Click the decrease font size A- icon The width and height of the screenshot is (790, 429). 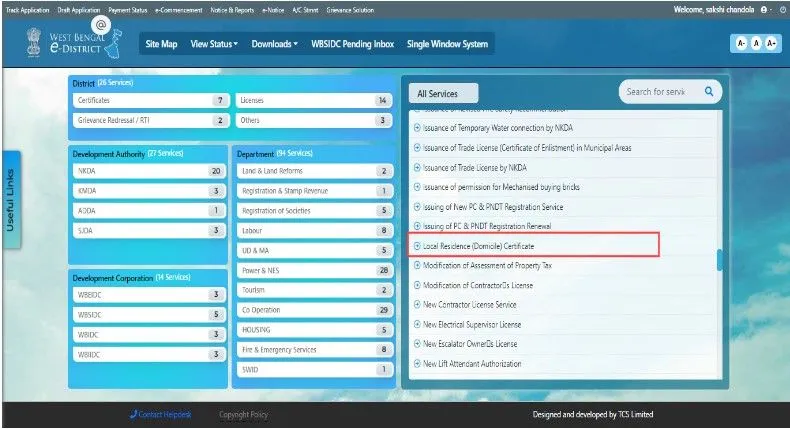(740, 45)
